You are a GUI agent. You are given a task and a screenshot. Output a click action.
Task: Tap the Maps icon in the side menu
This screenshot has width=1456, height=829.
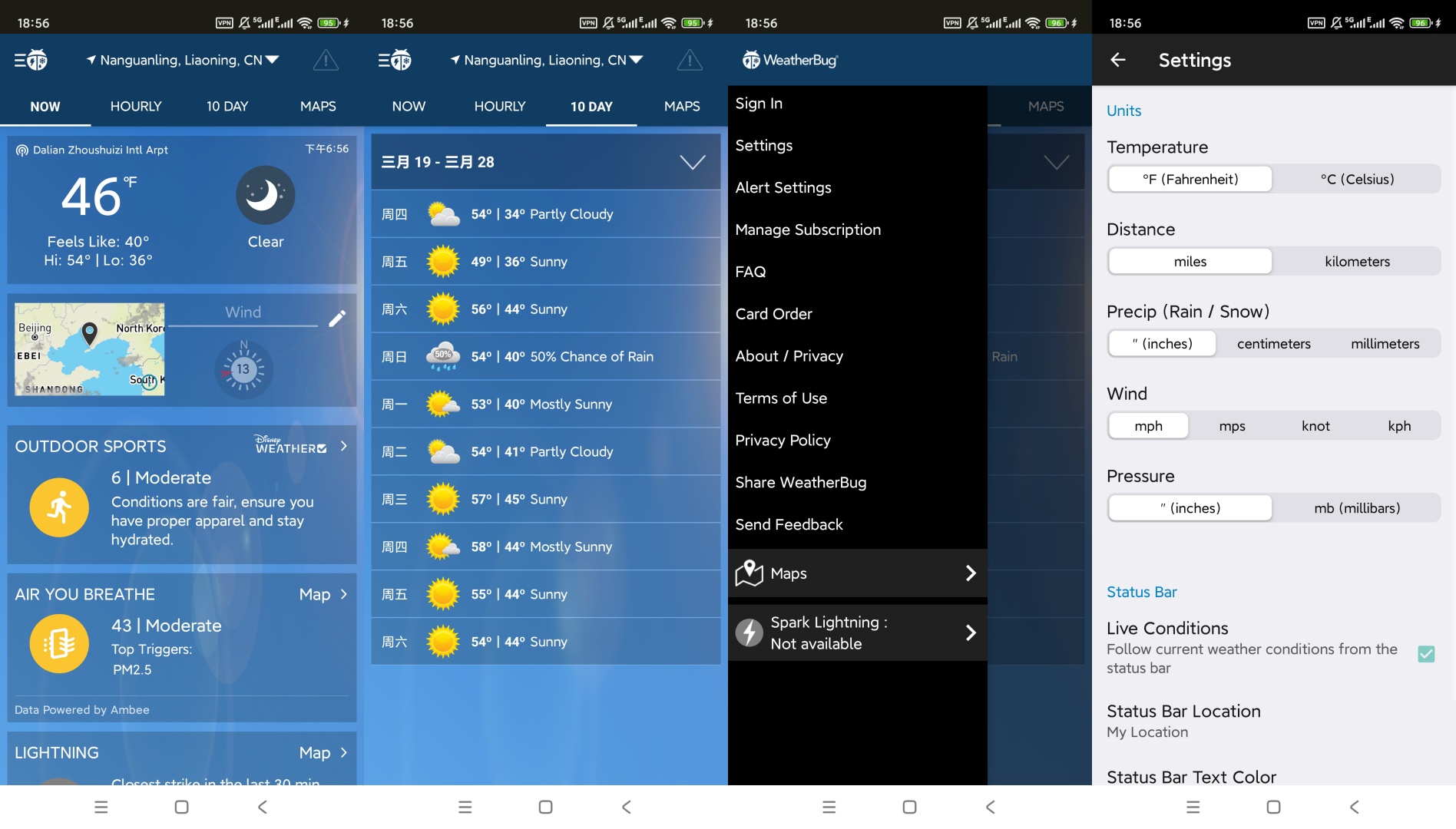(750, 573)
